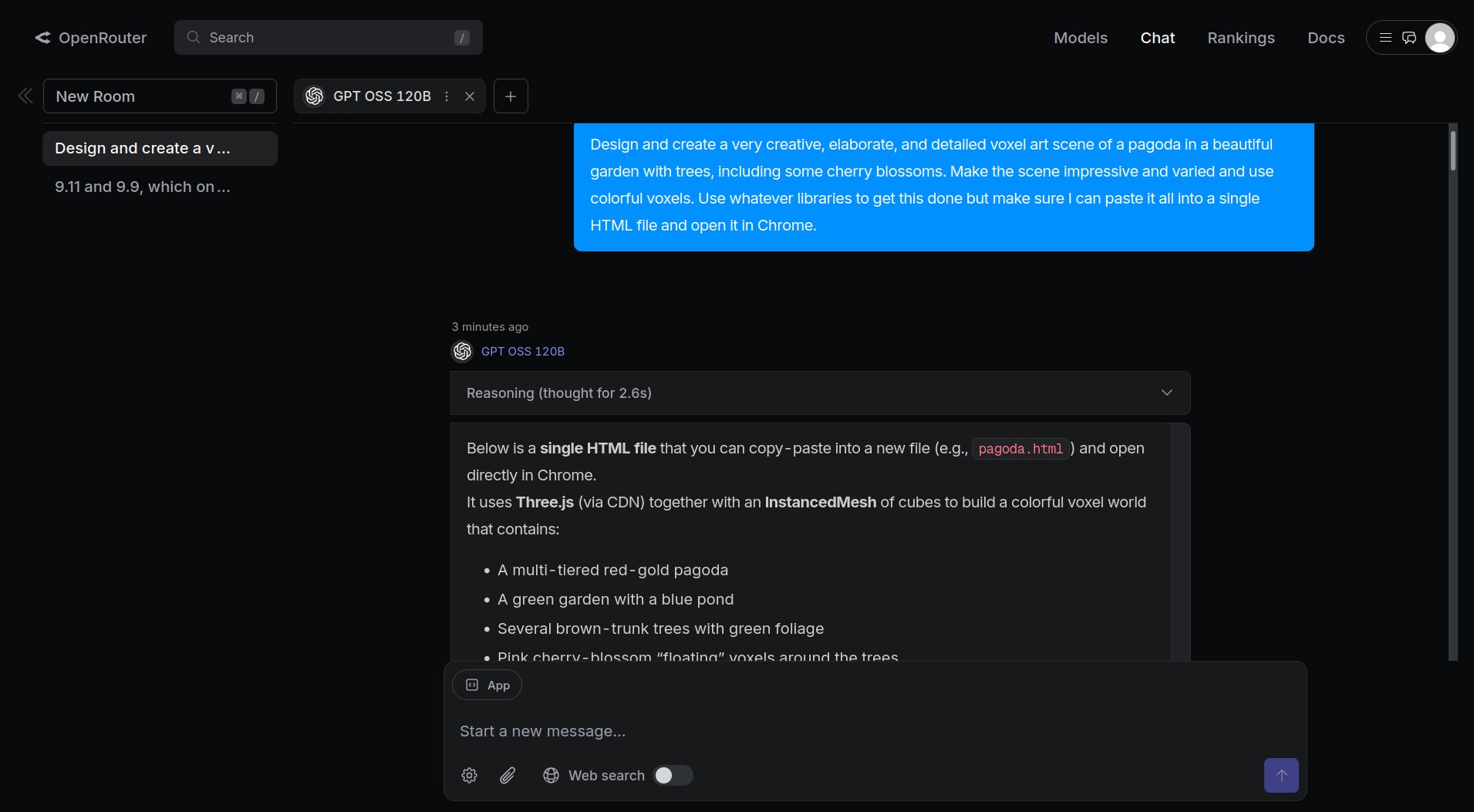Image resolution: width=1474 pixels, height=812 pixels.
Task: Open chat settings gear icon
Action: (x=469, y=776)
